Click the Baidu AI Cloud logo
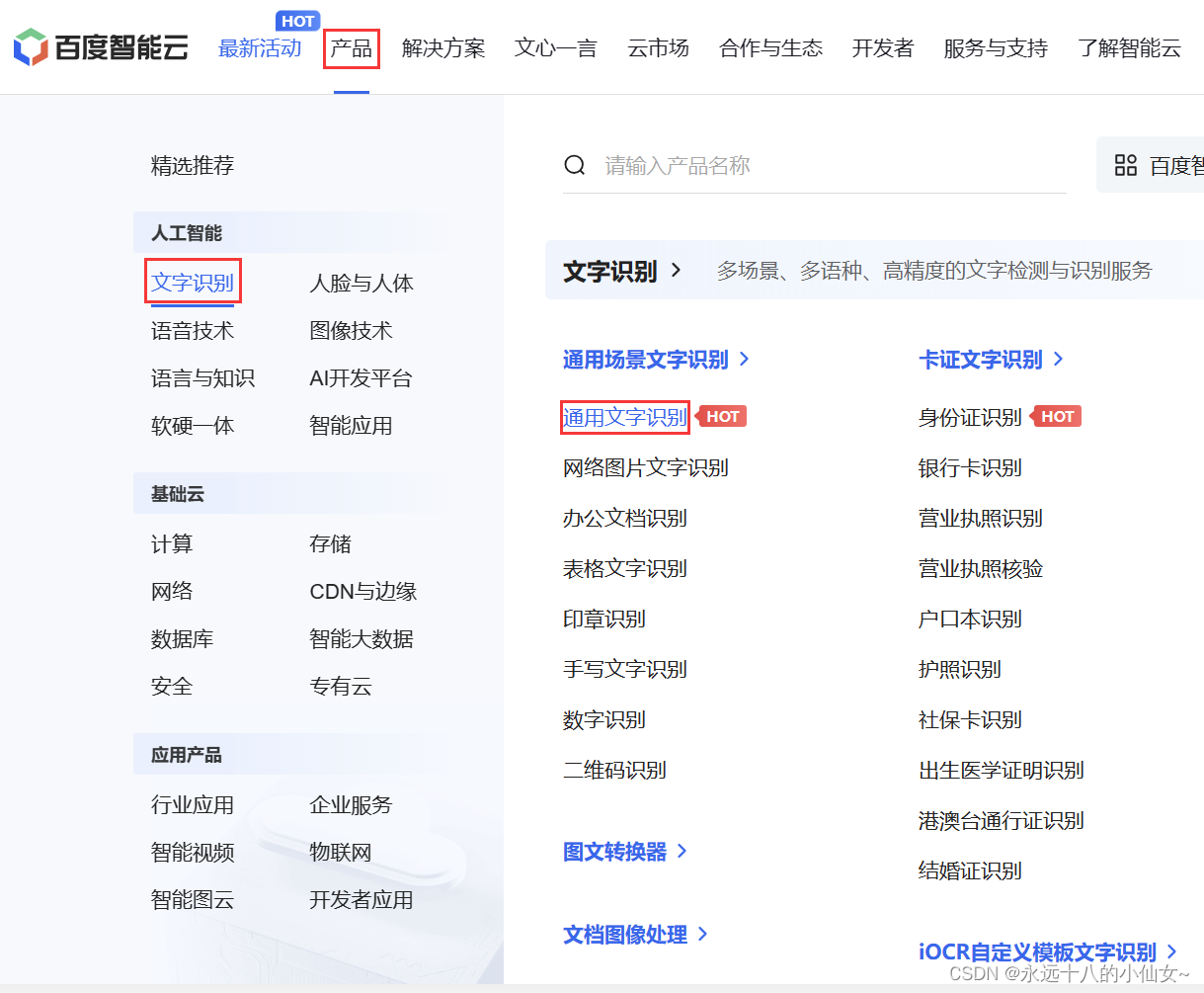This screenshot has height=993, width=1204. [101, 47]
